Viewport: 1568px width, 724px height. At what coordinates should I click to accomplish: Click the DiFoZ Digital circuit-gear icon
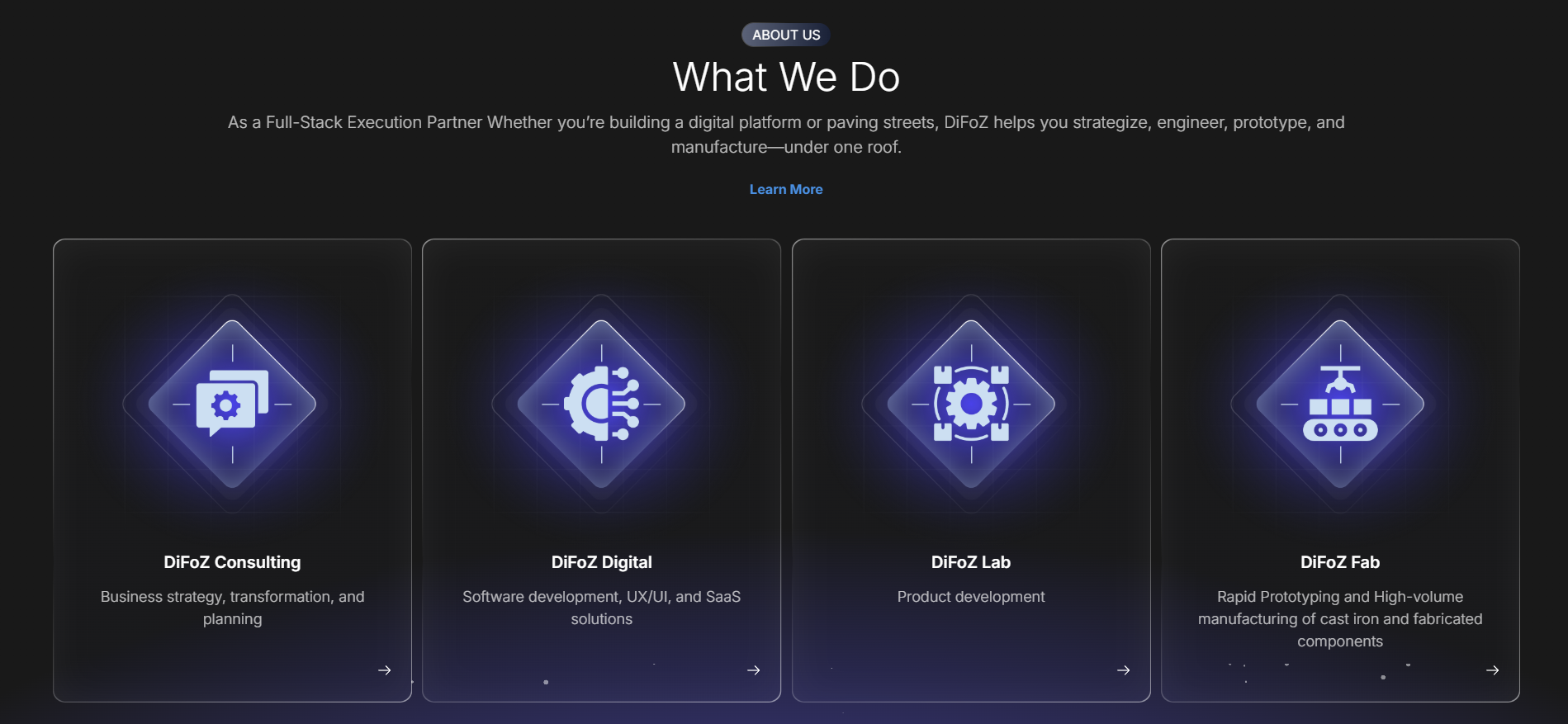click(x=601, y=404)
